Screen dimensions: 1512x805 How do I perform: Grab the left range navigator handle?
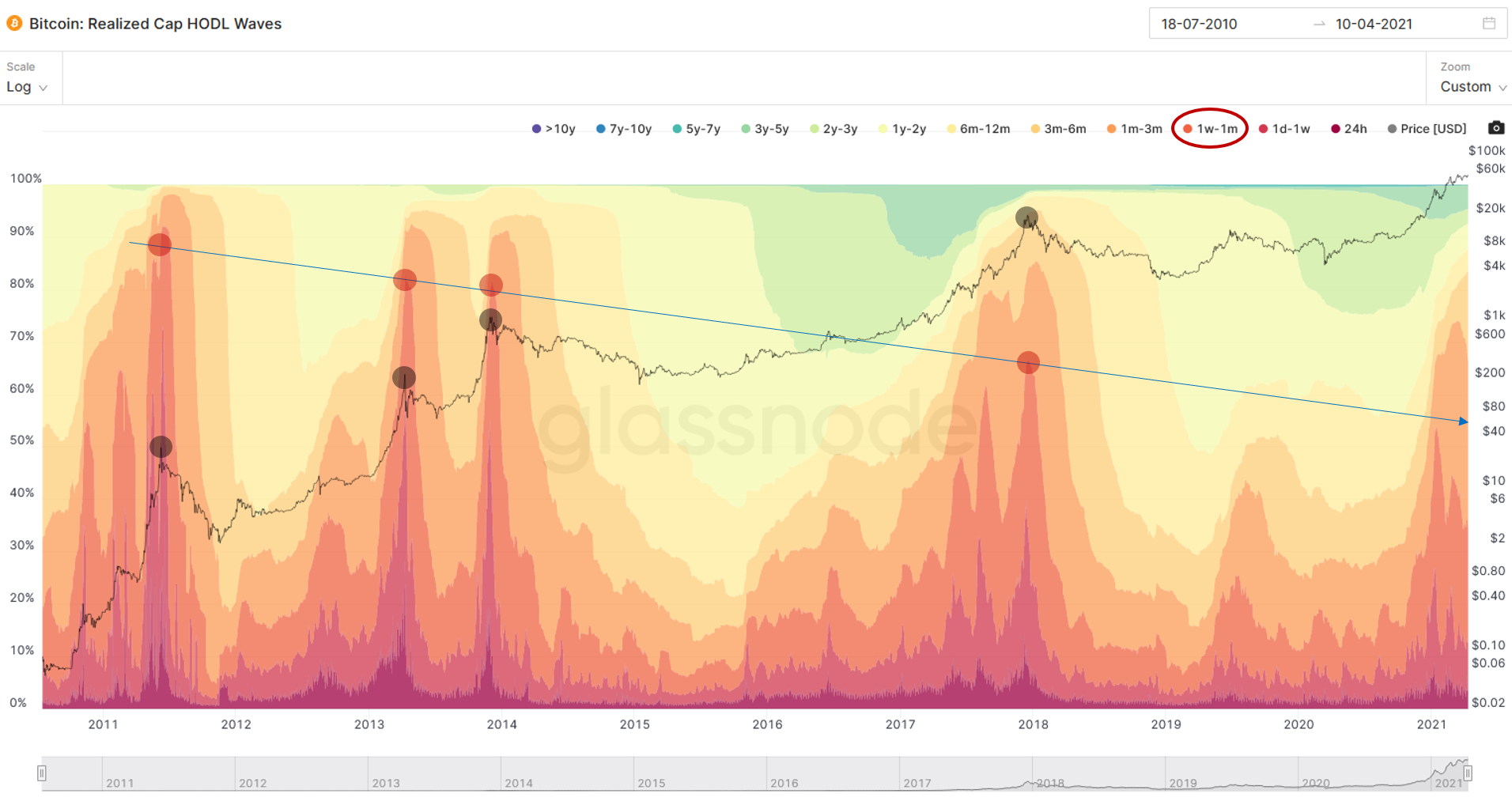pos(42,773)
